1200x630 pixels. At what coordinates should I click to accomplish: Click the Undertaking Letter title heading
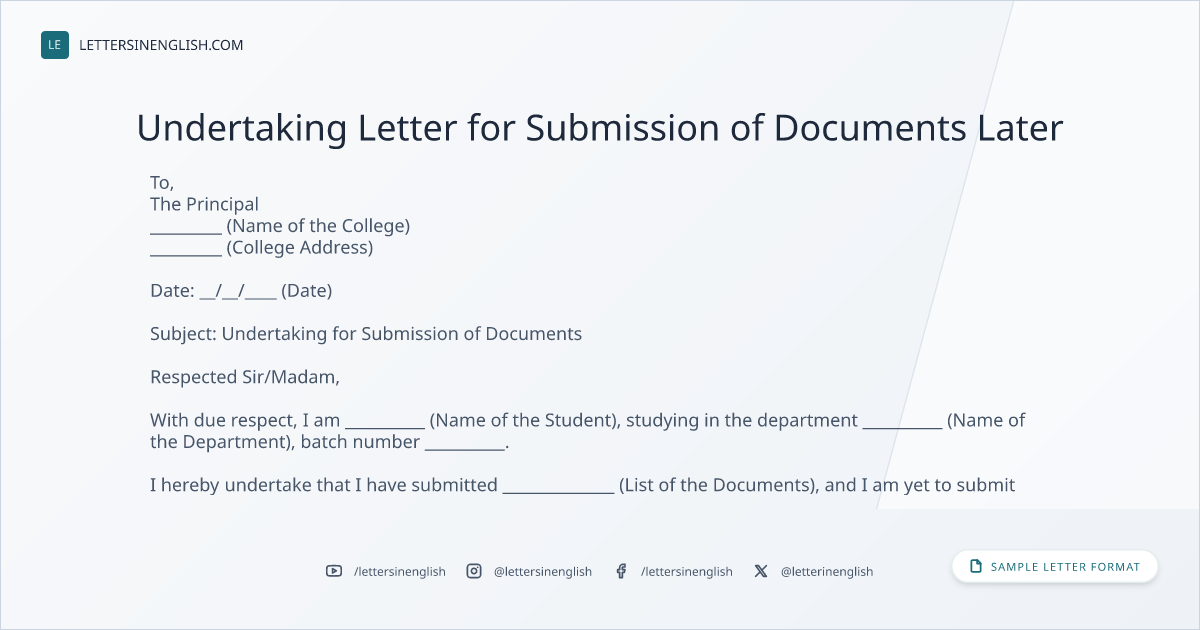click(600, 128)
